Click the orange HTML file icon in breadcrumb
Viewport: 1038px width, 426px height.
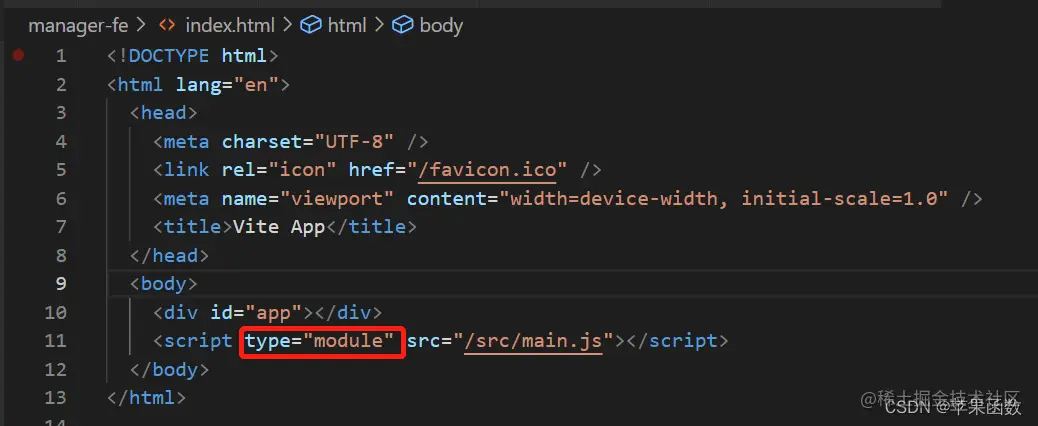point(167,26)
